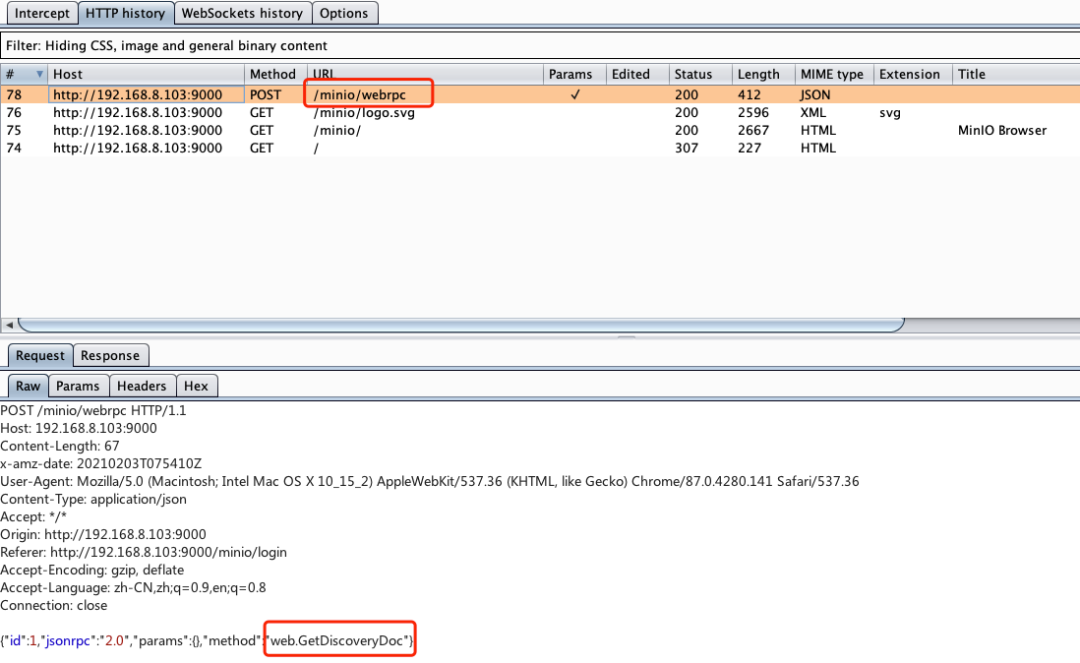Click the Params checkmark in row 78
This screenshot has width=1080, height=663.
(574, 95)
